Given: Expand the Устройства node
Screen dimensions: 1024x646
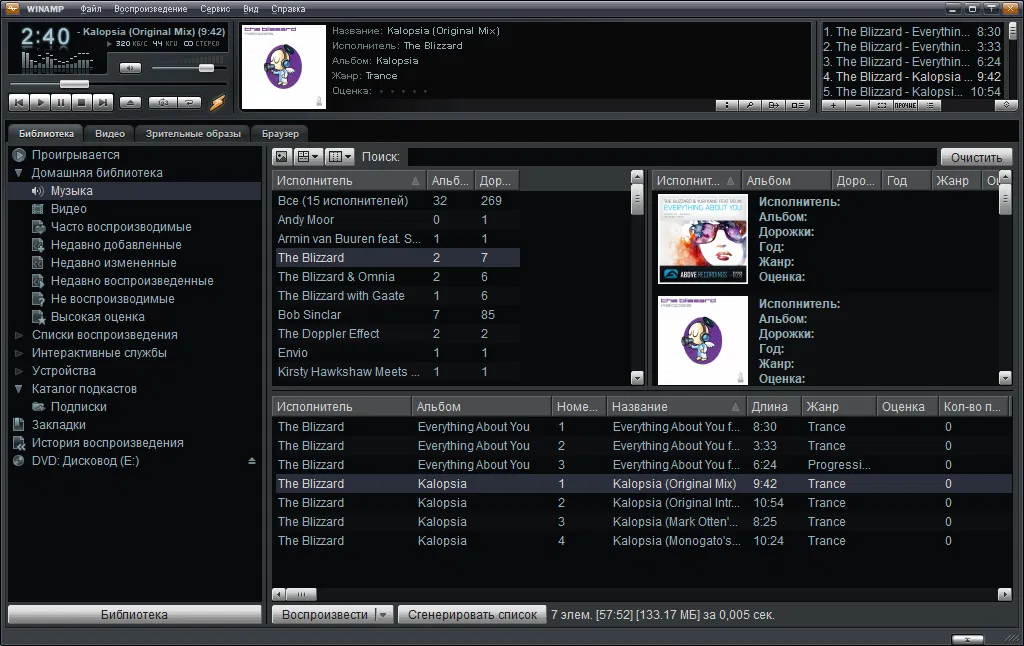Looking at the screenshot, I should [19, 371].
